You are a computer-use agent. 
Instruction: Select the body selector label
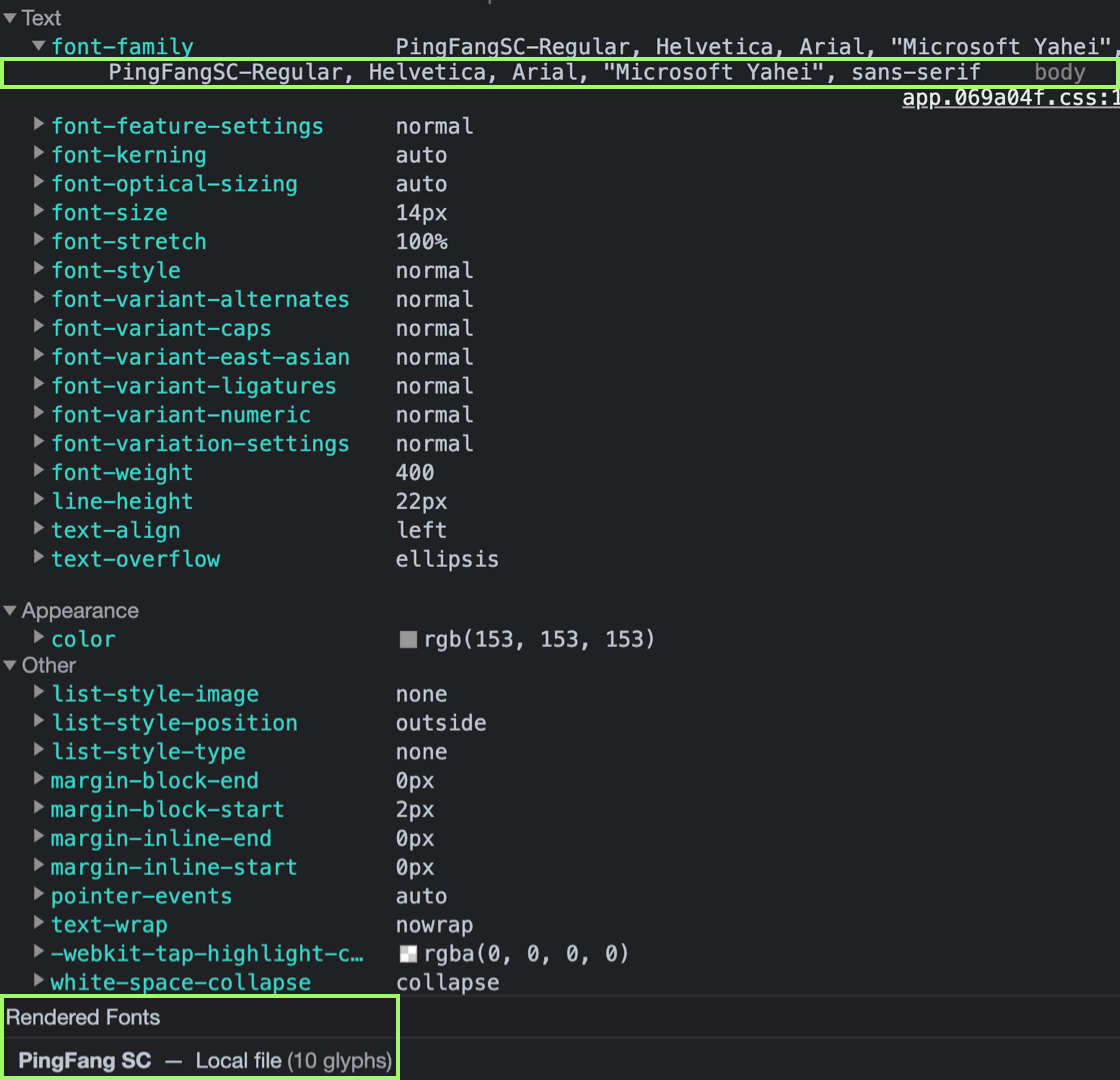point(1060,72)
